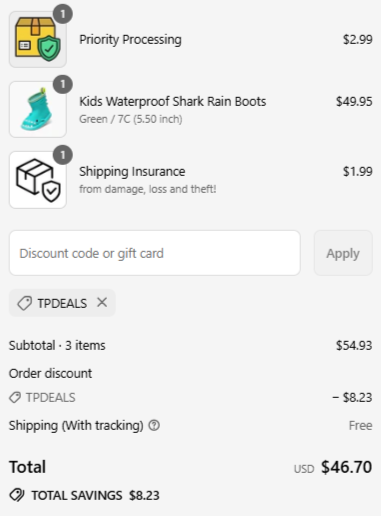
Task: Click the Apply button
Action: coord(343,253)
